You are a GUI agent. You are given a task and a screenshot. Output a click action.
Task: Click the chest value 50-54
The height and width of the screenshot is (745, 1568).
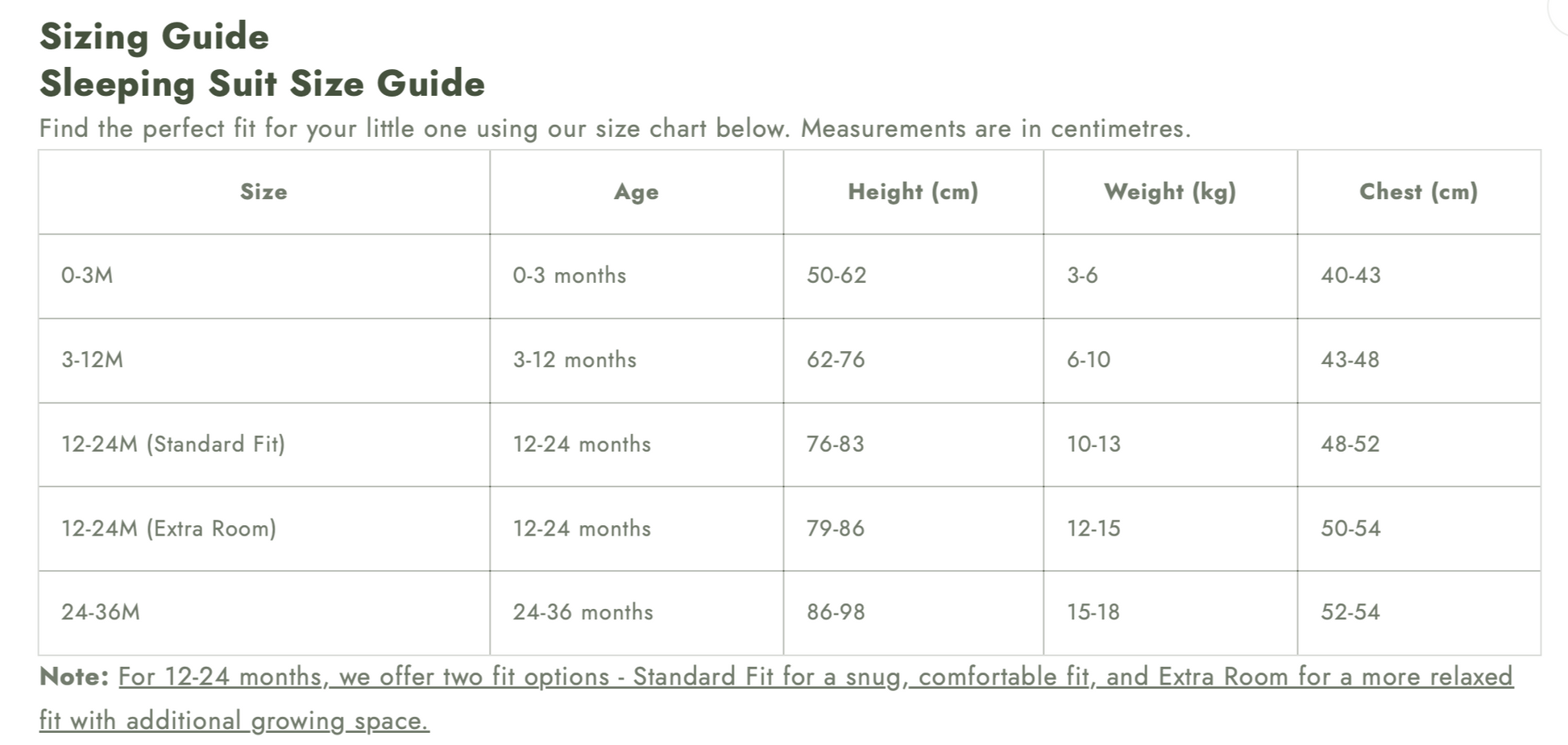coord(1350,528)
